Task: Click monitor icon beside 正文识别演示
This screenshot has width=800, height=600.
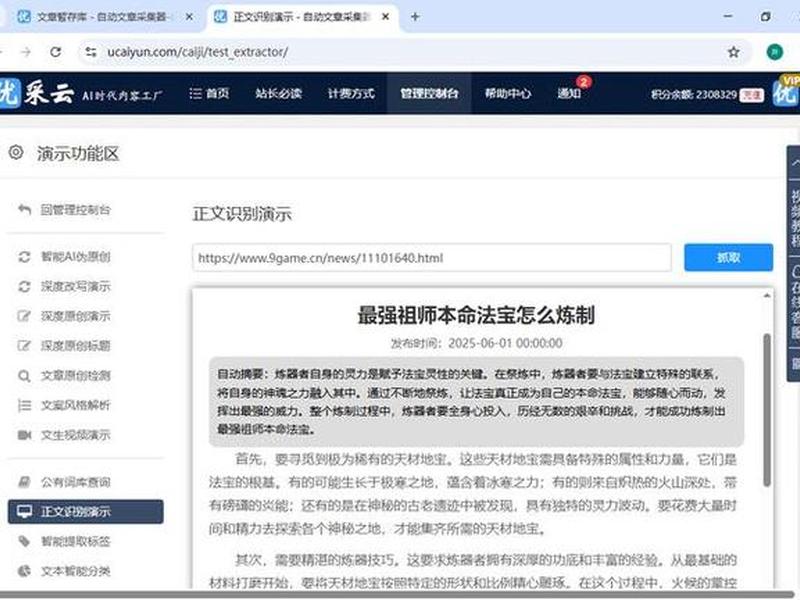Action: pos(24,511)
